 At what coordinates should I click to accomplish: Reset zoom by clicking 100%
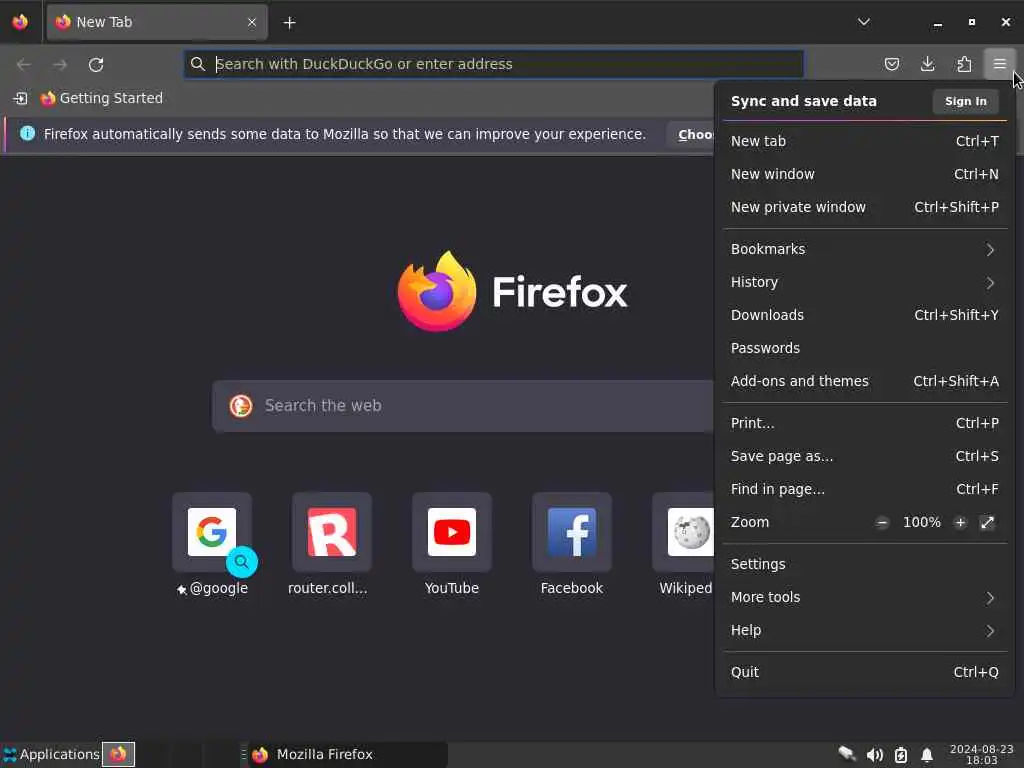[921, 522]
